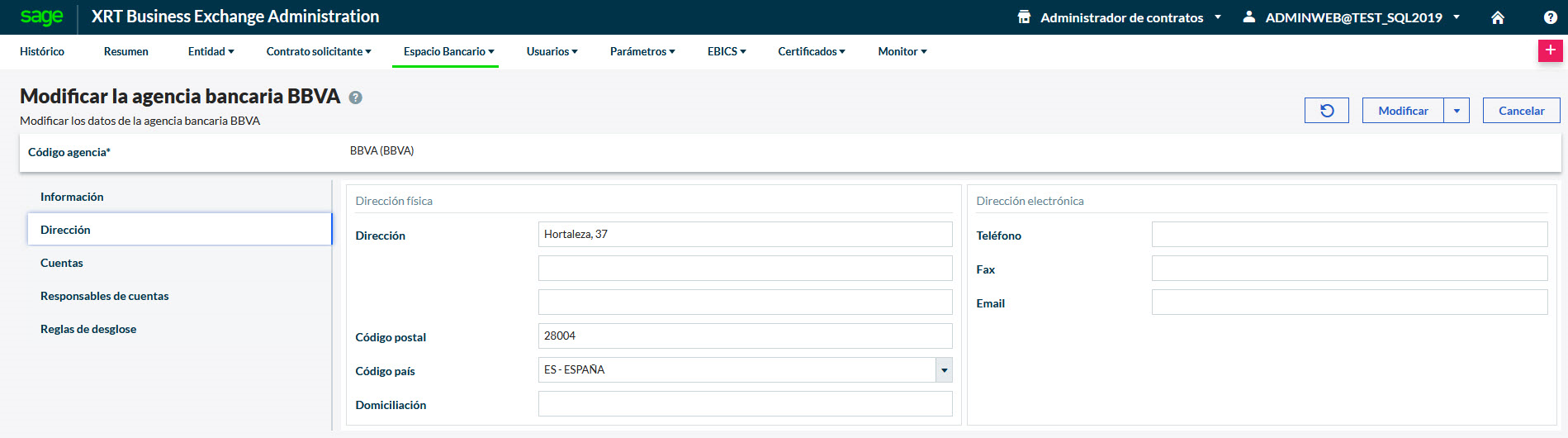The height and width of the screenshot is (438, 1568).
Task: Click into the Teléfono field
Action: 1349,235
